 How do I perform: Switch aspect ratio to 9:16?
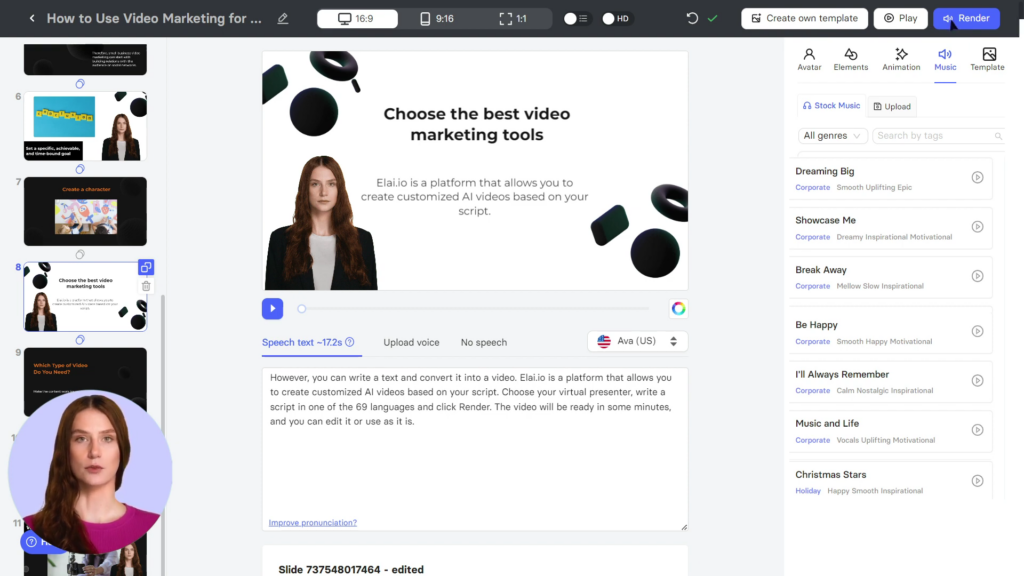coord(439,17)
